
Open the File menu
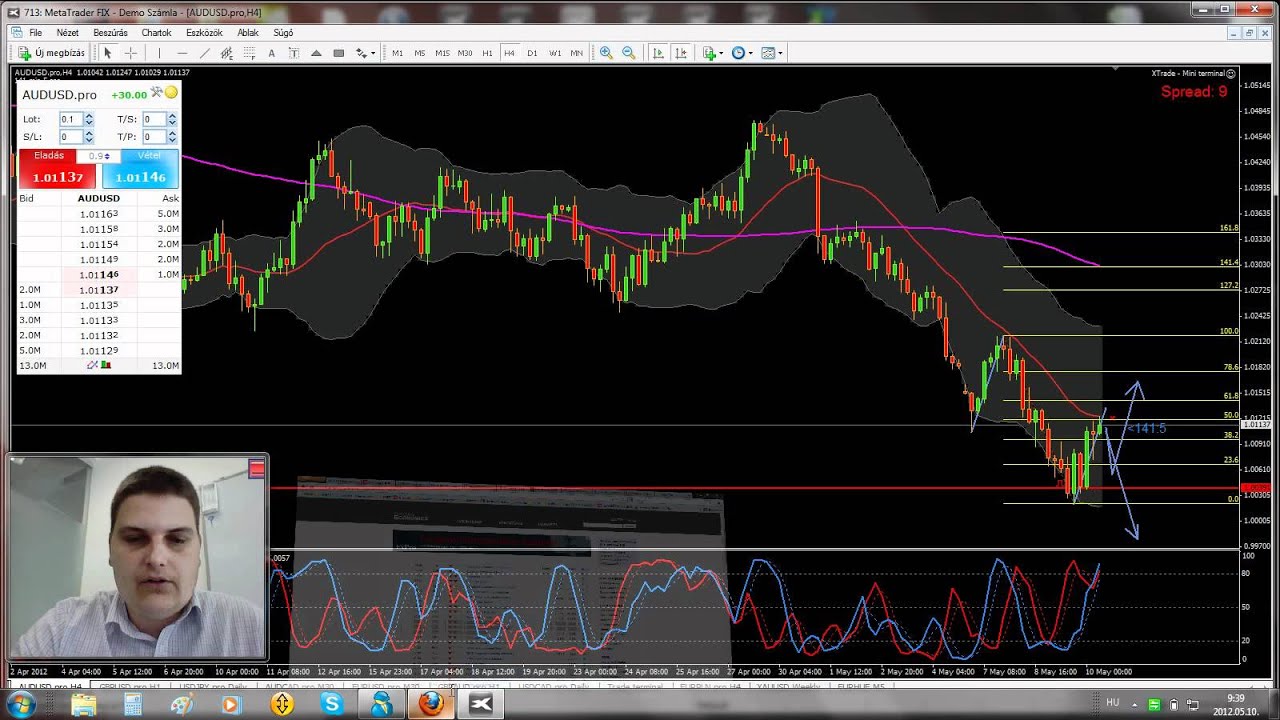click(35, 33)
